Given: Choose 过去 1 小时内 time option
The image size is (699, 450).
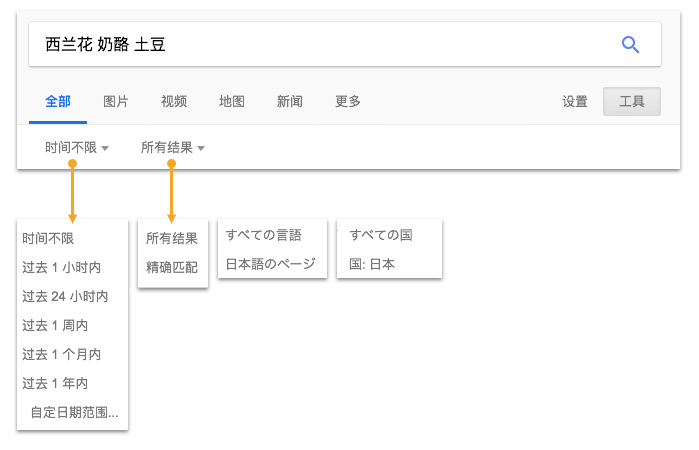Looking at the screenshot, I should coord(62,268).
